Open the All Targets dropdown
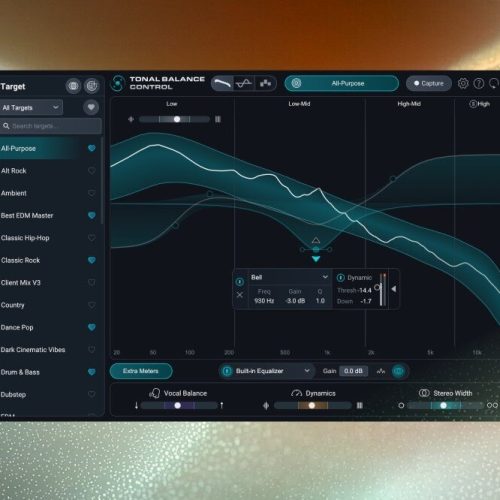The width and height of the screenshot is (500, 500). tap(31, 107)
